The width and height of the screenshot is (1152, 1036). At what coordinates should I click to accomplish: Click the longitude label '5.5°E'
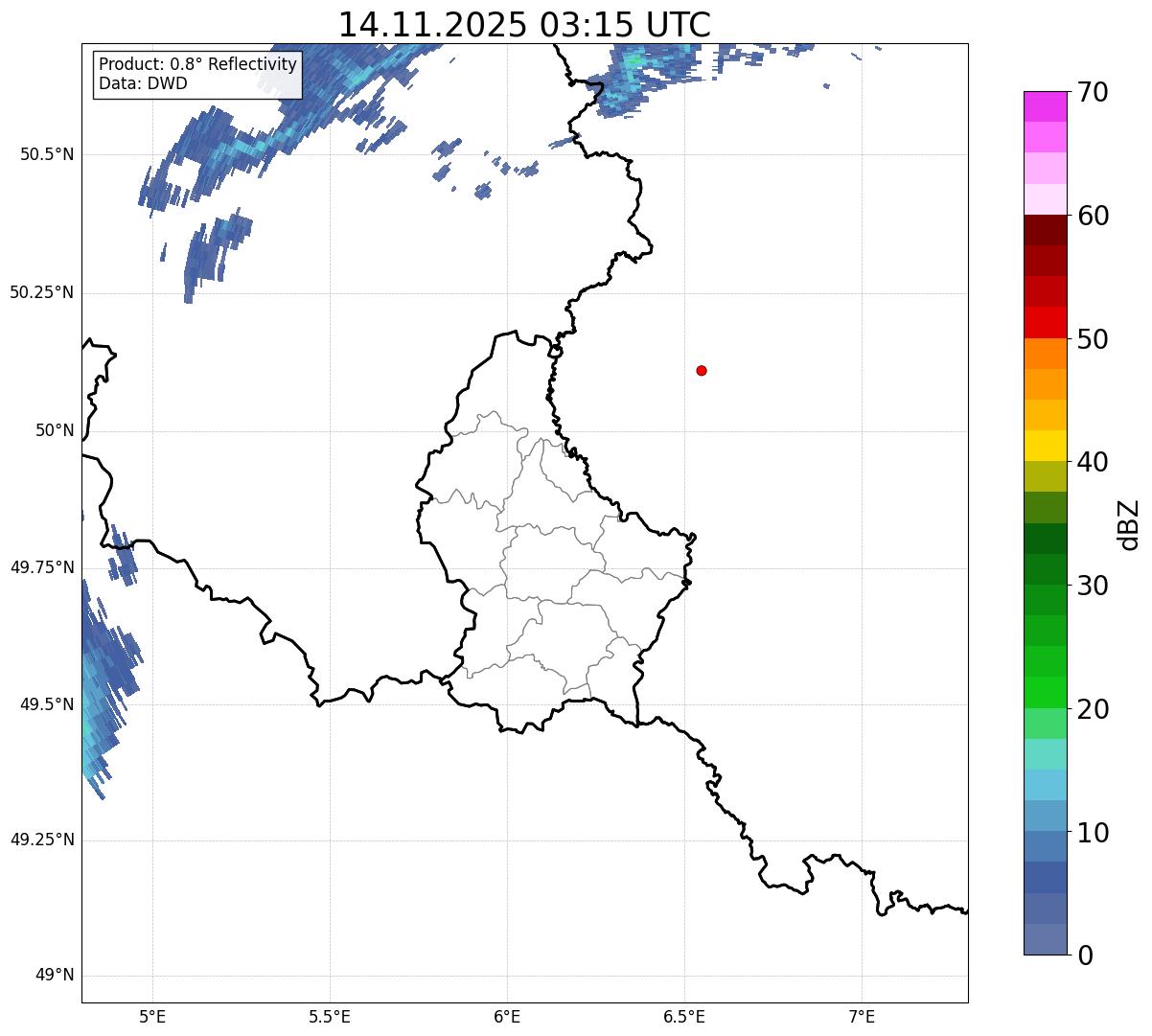click(331, 1016)
